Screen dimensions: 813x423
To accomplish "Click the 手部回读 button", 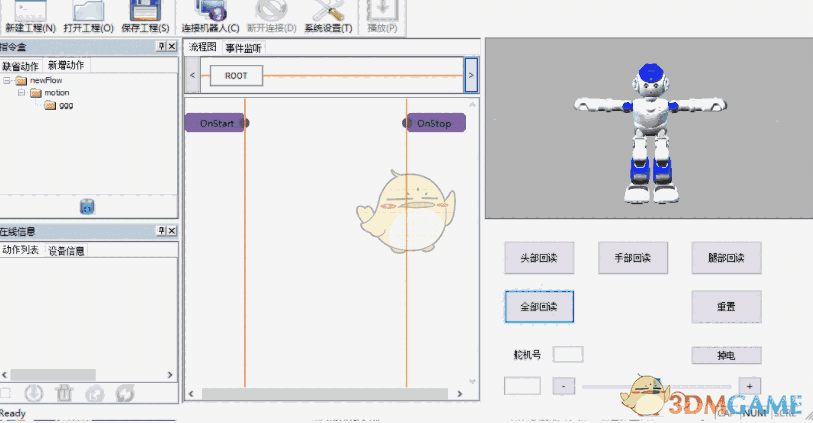I will [x=633, y=258].
